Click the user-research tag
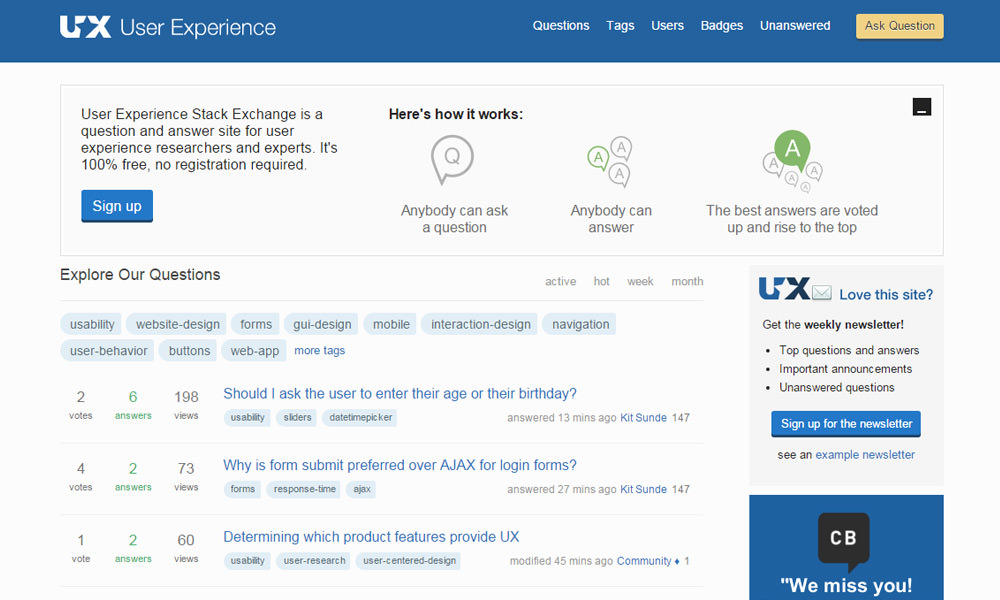This screenshot has width=1000, height=600. (x=314, y=560)
